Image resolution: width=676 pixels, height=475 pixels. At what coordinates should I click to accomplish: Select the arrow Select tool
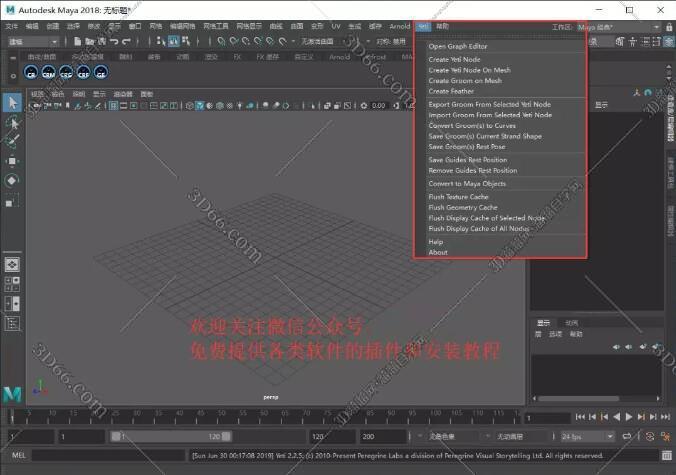pos(12,103)
